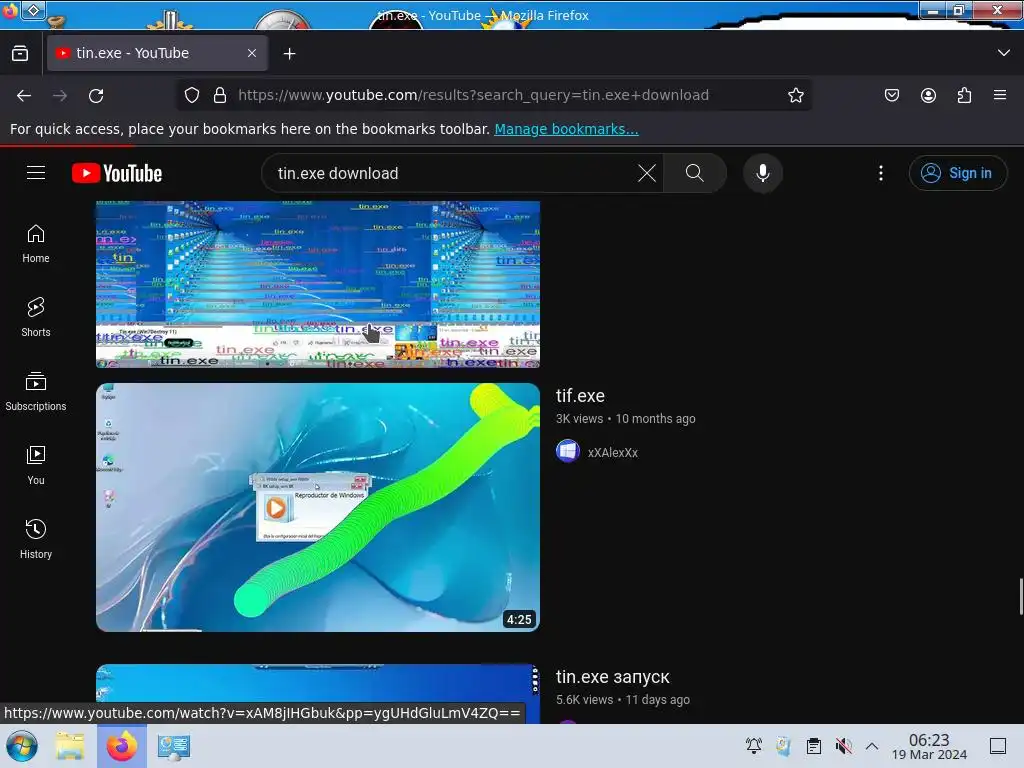
Task: Reload the current page
Action: (96, 95)
